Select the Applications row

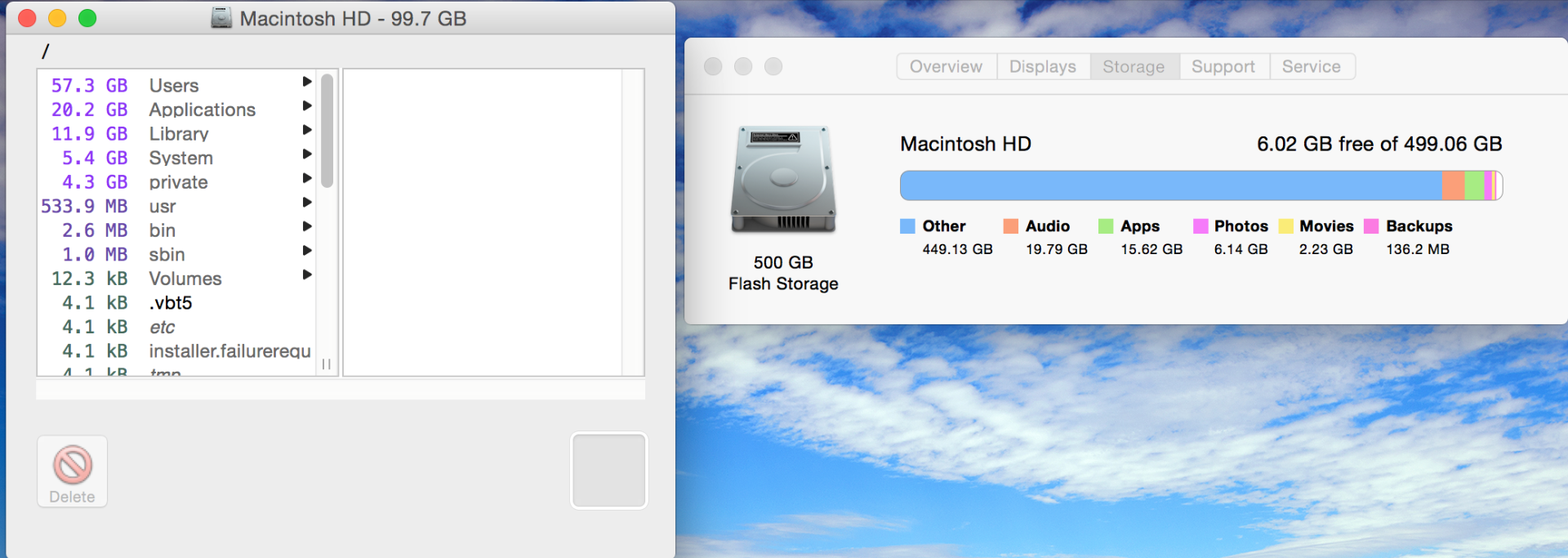(176, 109)
